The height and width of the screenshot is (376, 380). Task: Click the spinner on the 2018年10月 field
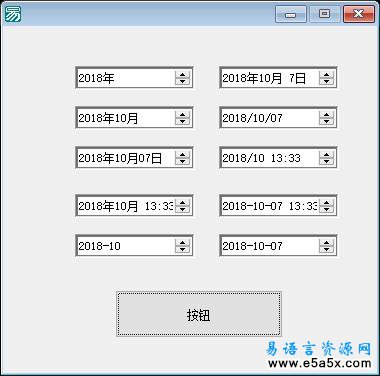[x=182, y=118]
